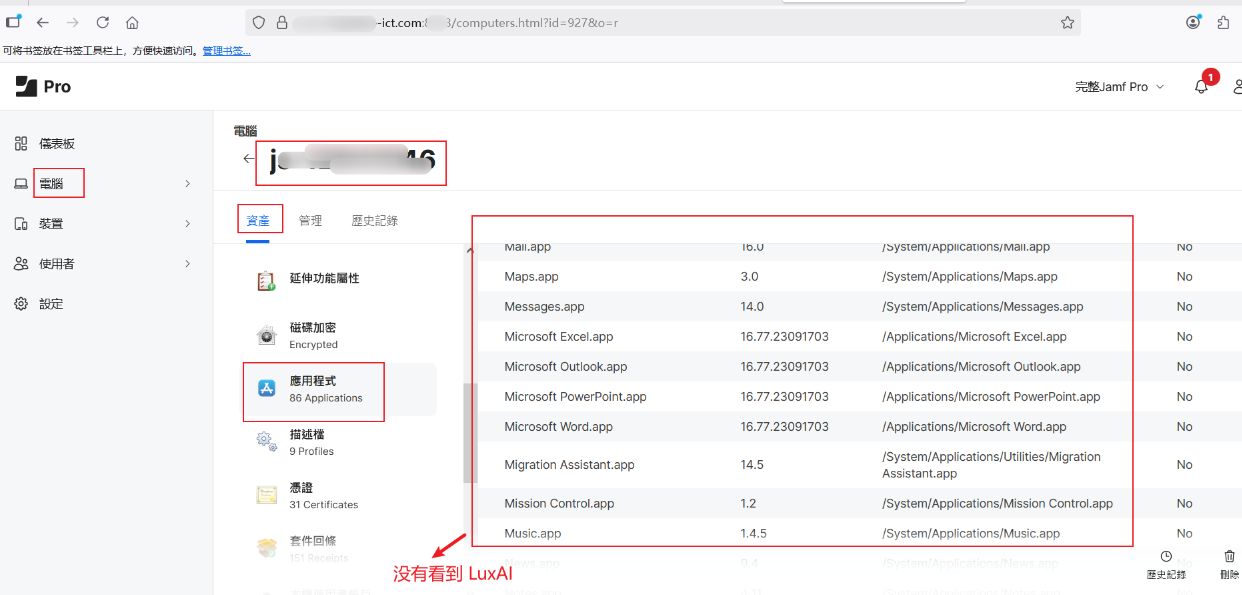Switch to the 管理 tab
The image size is (1242, 595).
pos(310,220)
